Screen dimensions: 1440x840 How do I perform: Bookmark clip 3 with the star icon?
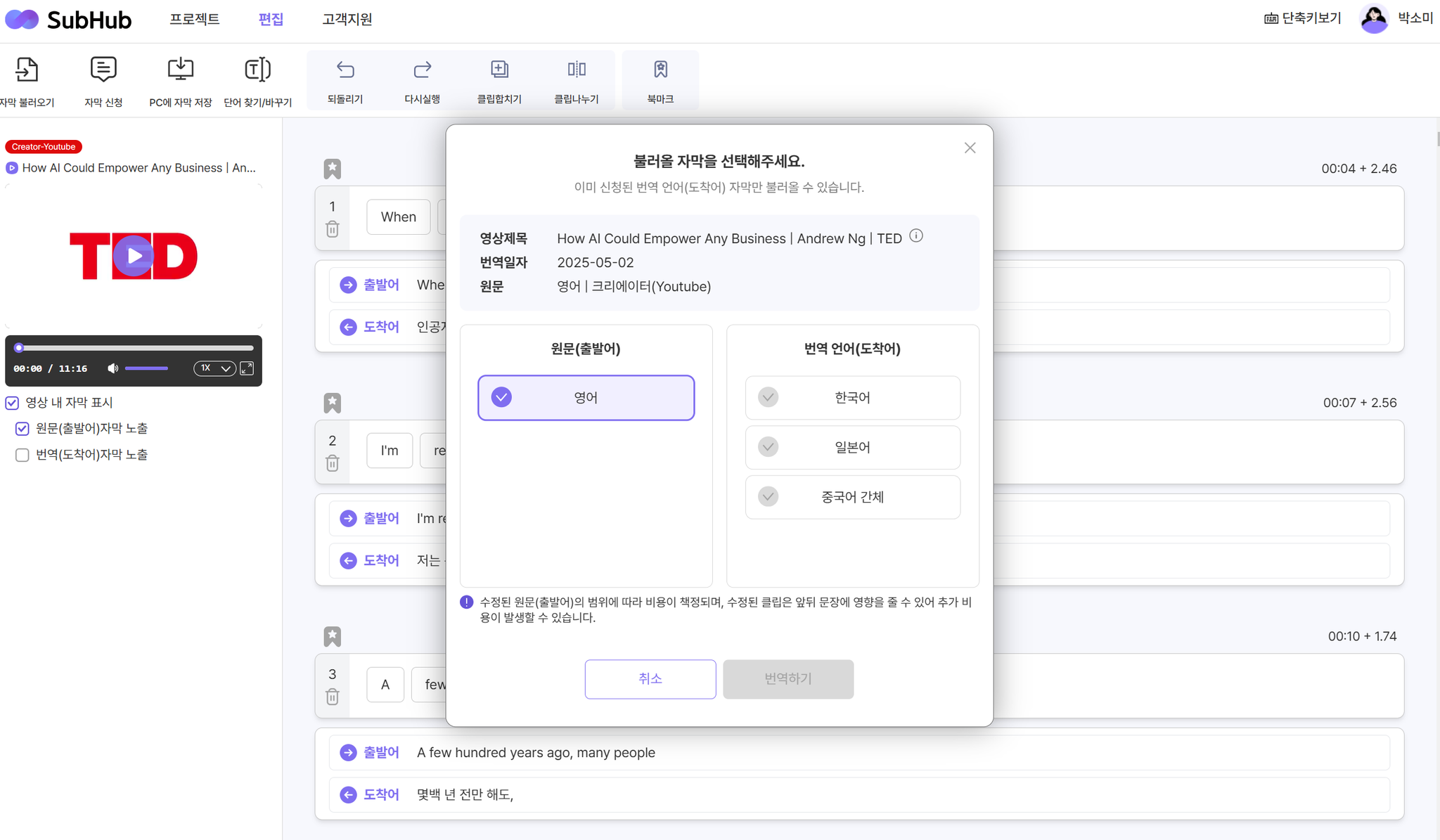click(x=333, y=636)
